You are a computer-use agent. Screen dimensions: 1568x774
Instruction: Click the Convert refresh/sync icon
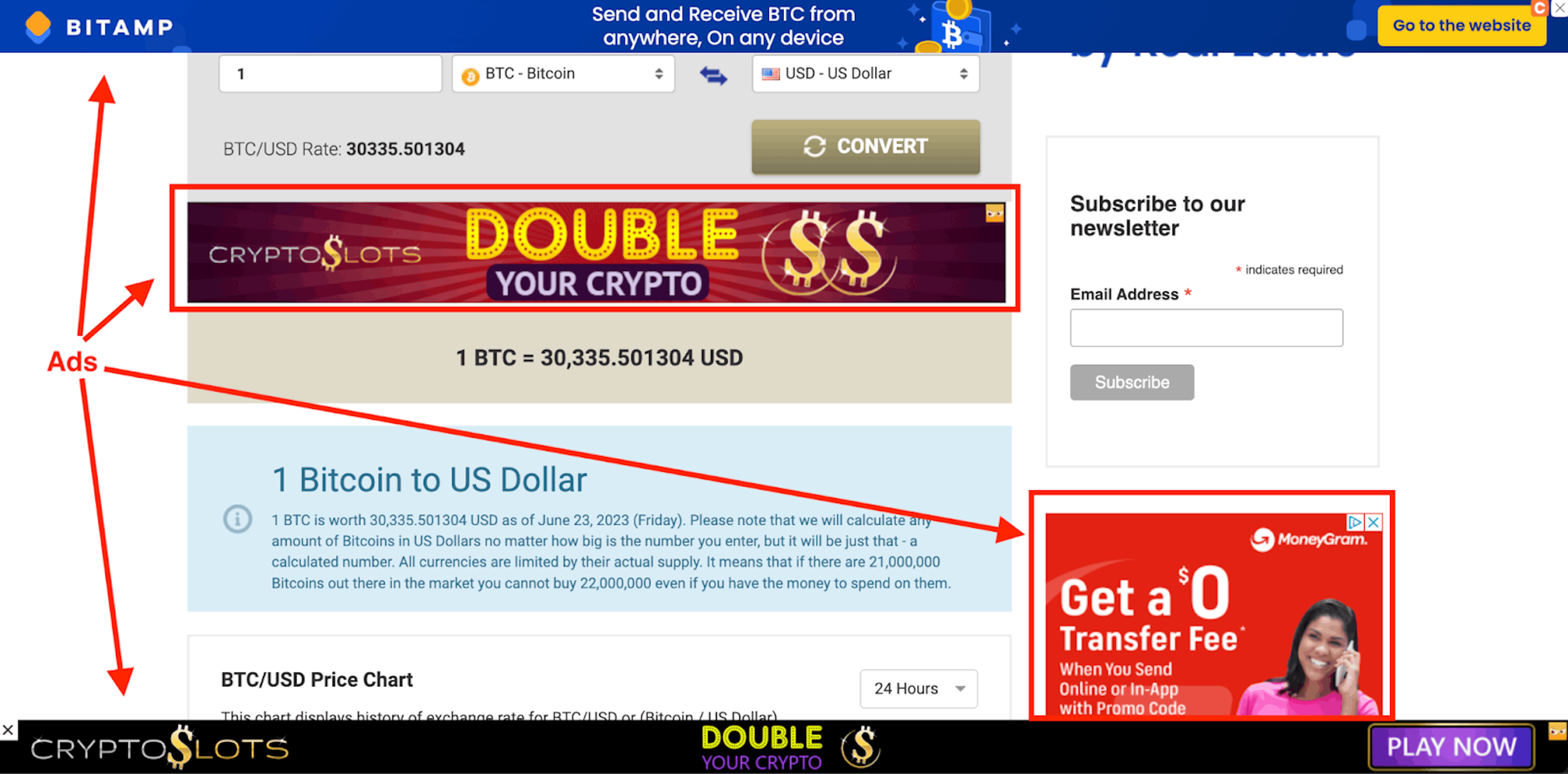pyautogui.click(x=815, y=147)
